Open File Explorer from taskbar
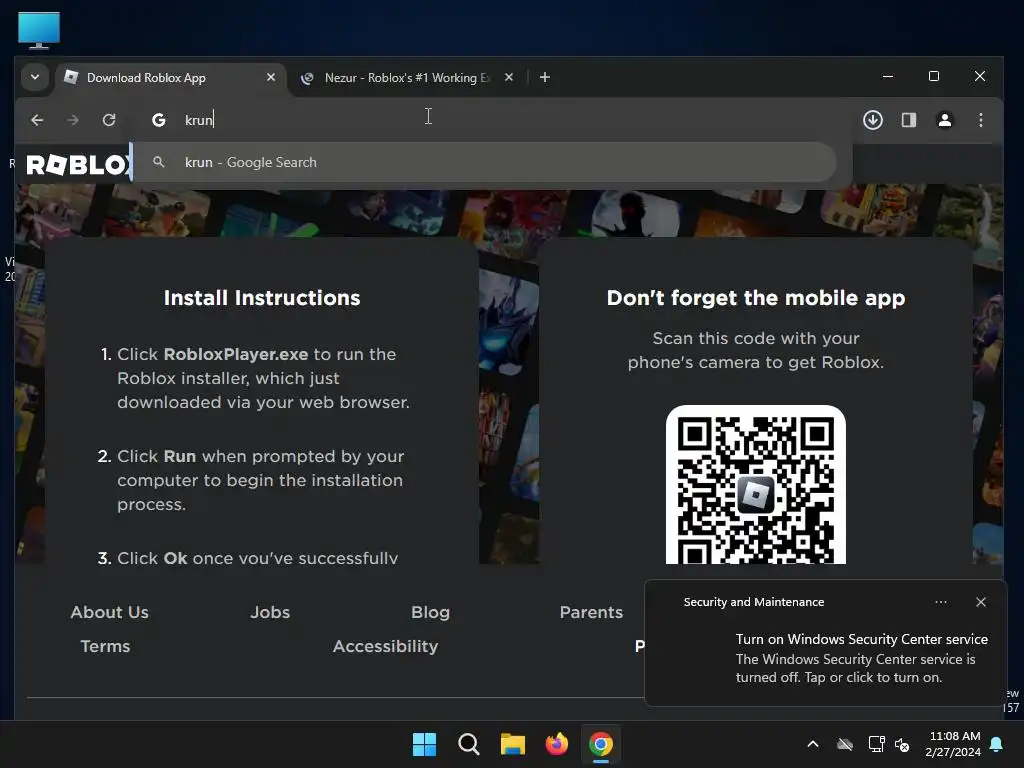 click(x=513, y=744)
